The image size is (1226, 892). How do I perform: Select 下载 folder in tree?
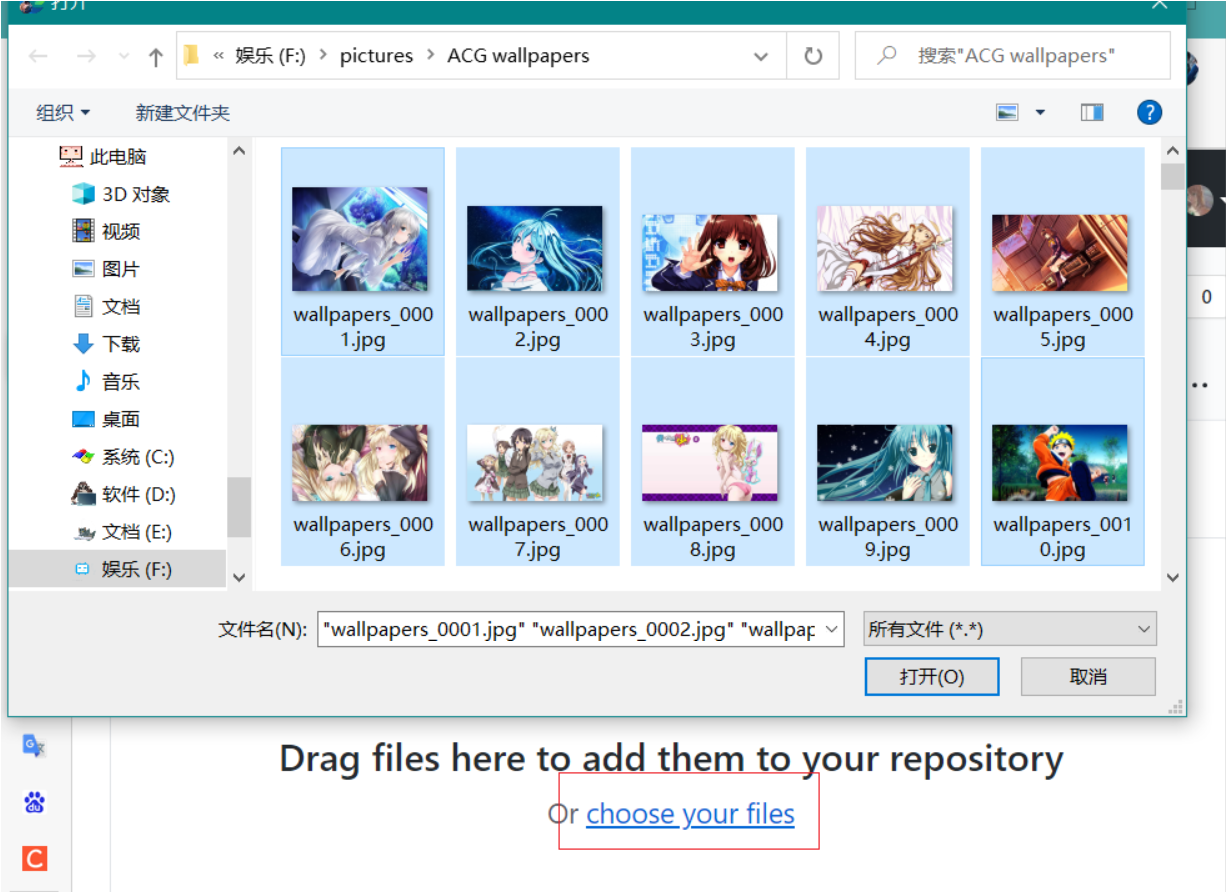tap(106, 344)
